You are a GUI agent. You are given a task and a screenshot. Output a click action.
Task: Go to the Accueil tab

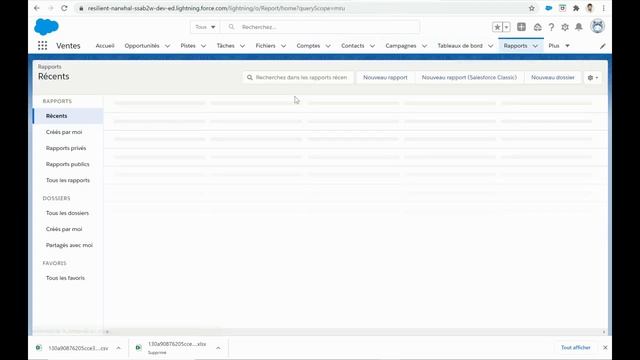coord(105,46)
